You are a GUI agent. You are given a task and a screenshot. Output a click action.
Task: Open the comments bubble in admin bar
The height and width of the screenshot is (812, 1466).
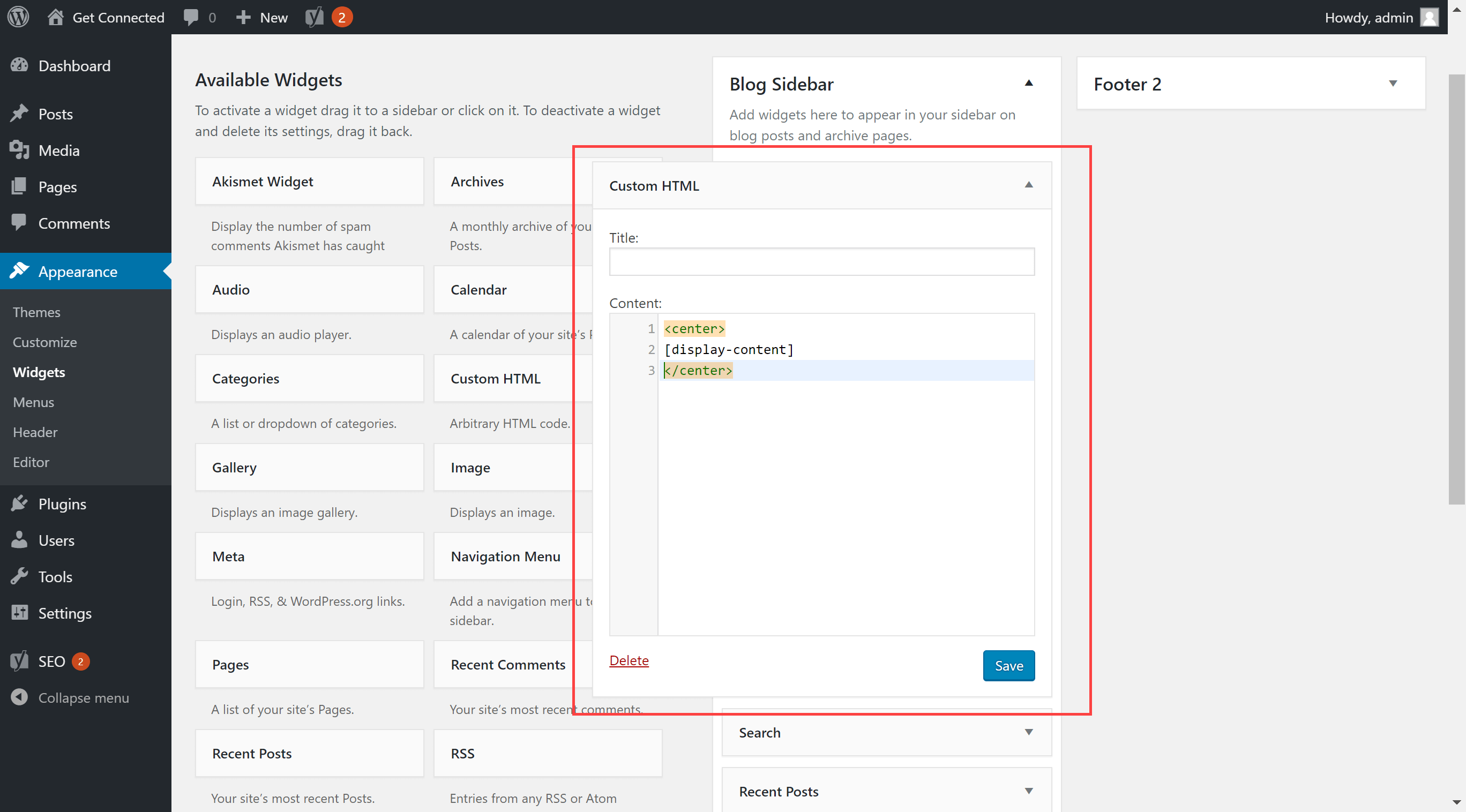191,17
